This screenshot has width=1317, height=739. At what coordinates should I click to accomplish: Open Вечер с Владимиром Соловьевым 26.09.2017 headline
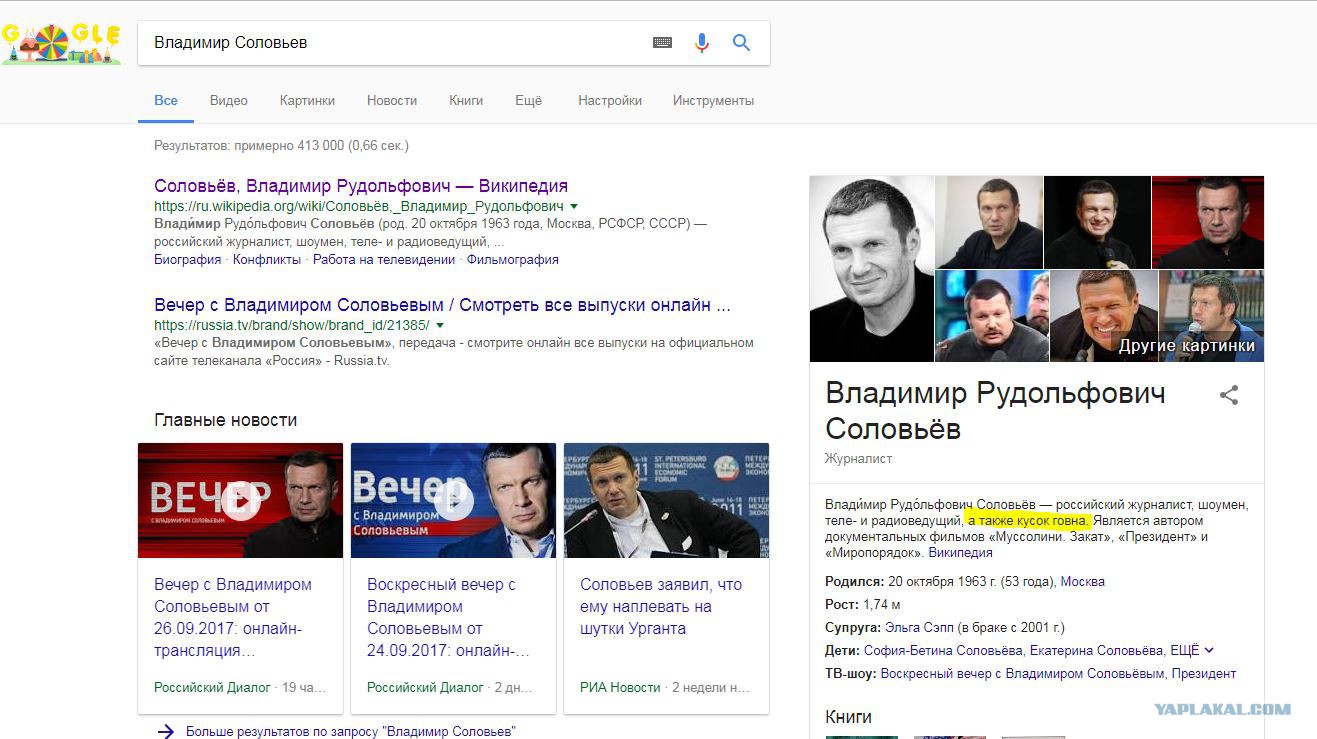point(233,617)
